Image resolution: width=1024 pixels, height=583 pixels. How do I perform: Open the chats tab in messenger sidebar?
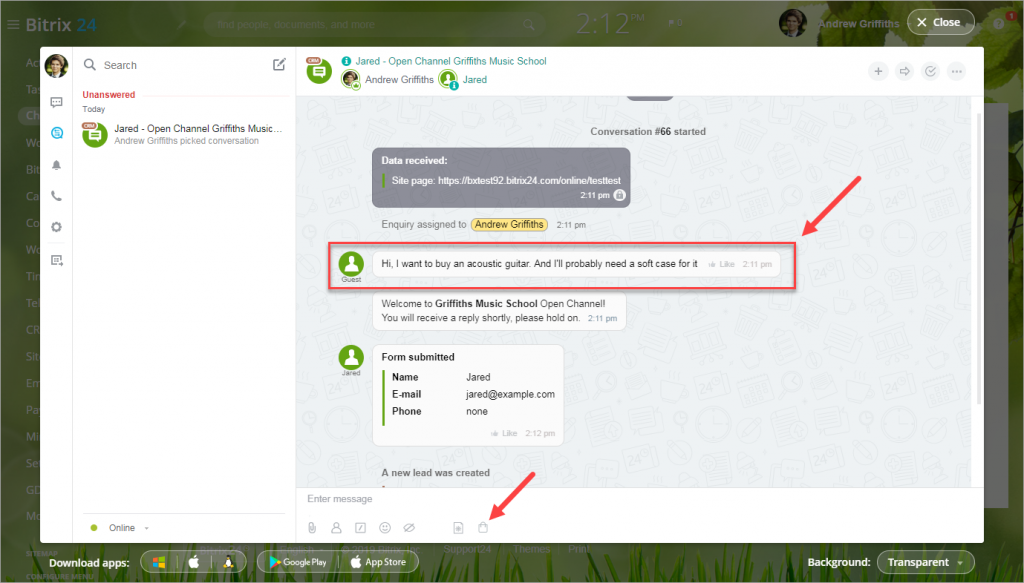pos(57,102)
